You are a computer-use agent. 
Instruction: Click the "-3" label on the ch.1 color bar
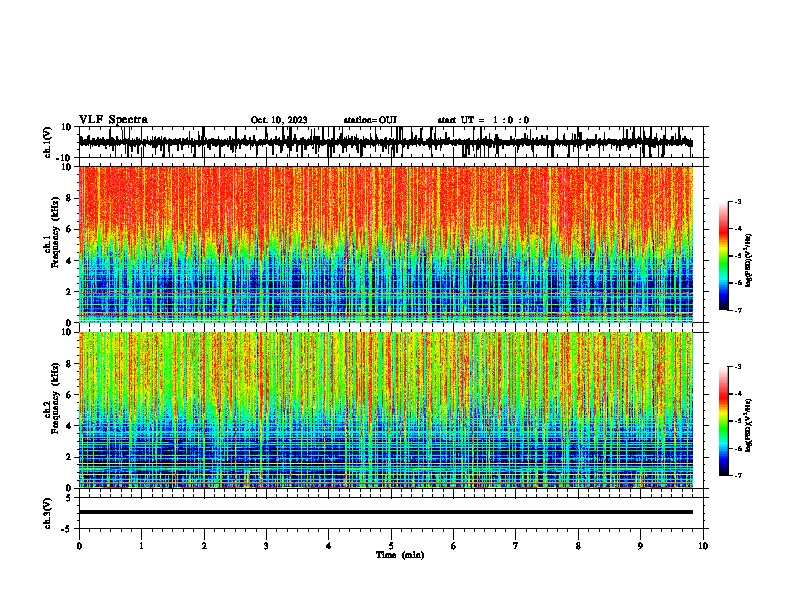(x=737, y=202)
